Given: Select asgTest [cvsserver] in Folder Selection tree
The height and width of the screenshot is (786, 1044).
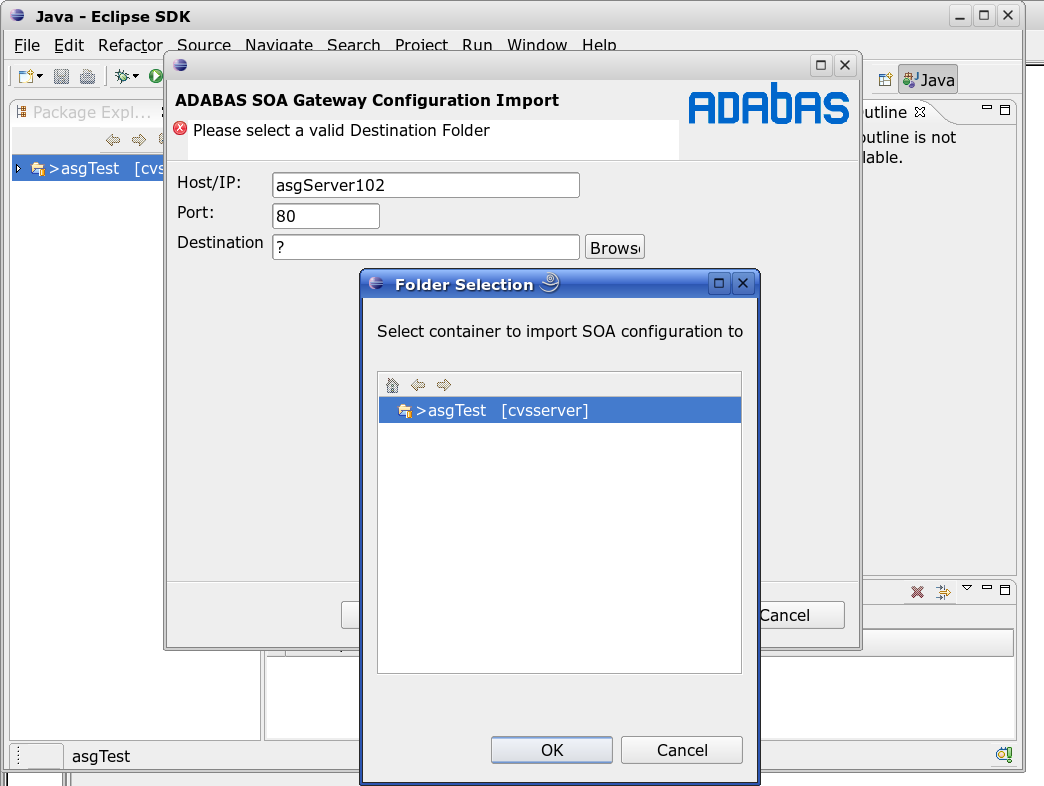Looking at the screenshot, I should click(x=559, y=410).
